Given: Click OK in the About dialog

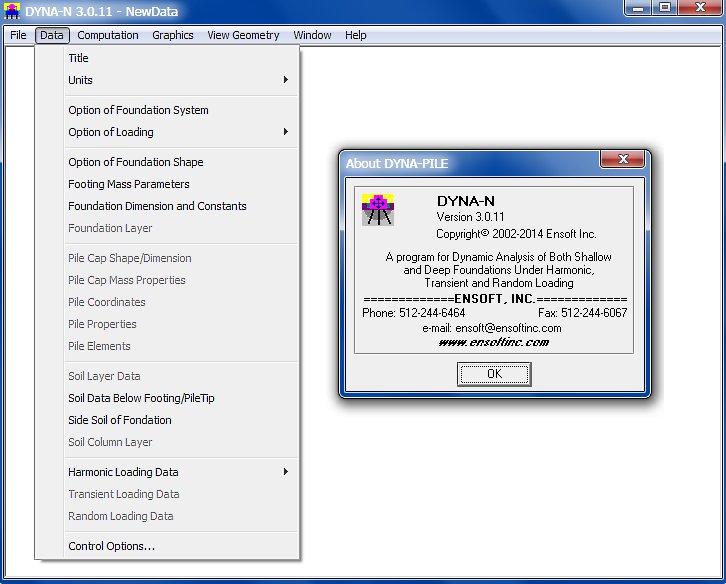Looking at the screenshot, I should coord(494,374).
